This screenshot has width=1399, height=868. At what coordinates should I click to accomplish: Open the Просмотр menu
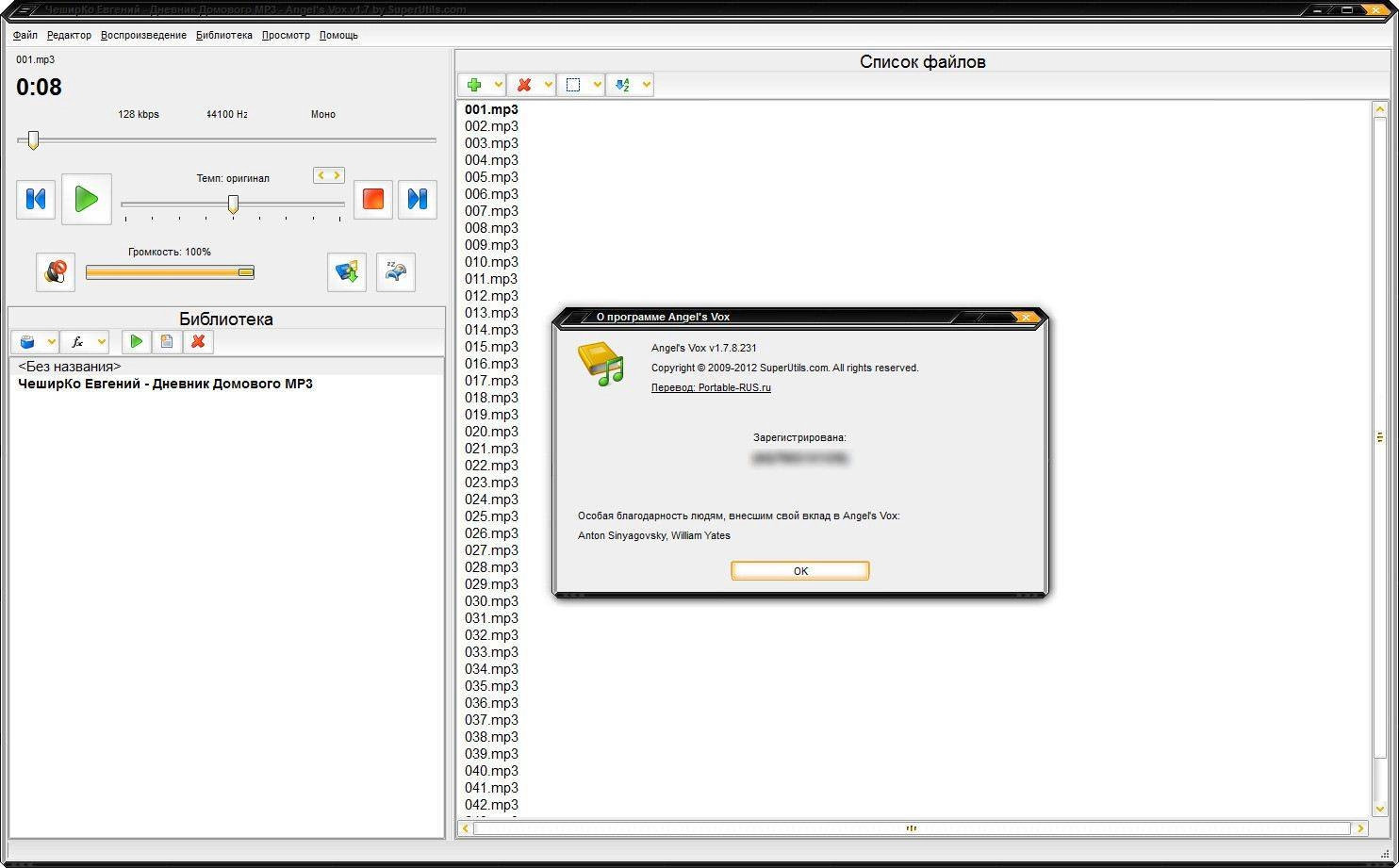click(286, 35)
